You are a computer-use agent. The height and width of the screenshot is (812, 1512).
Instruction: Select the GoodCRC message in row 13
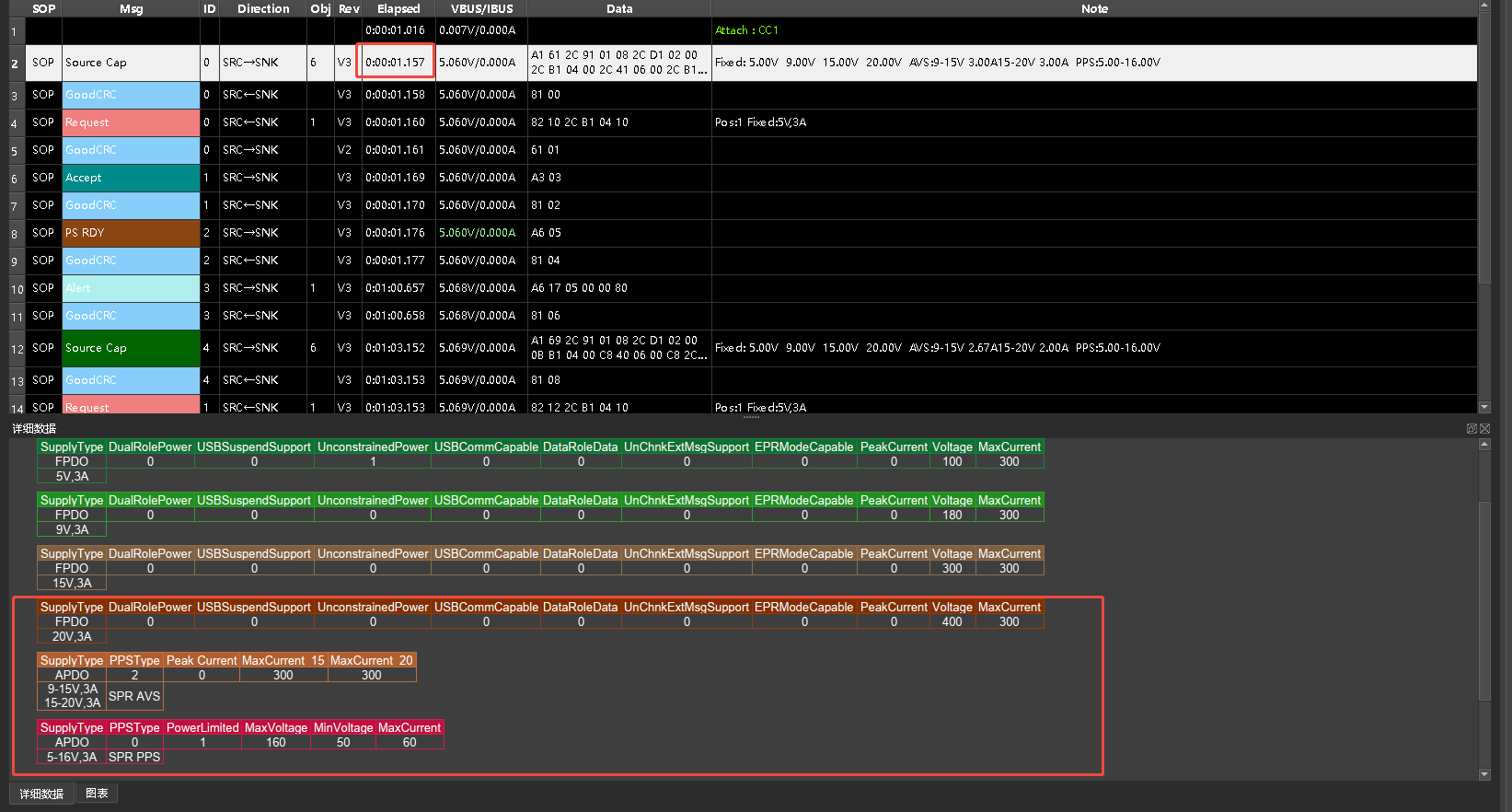point(131,380)
